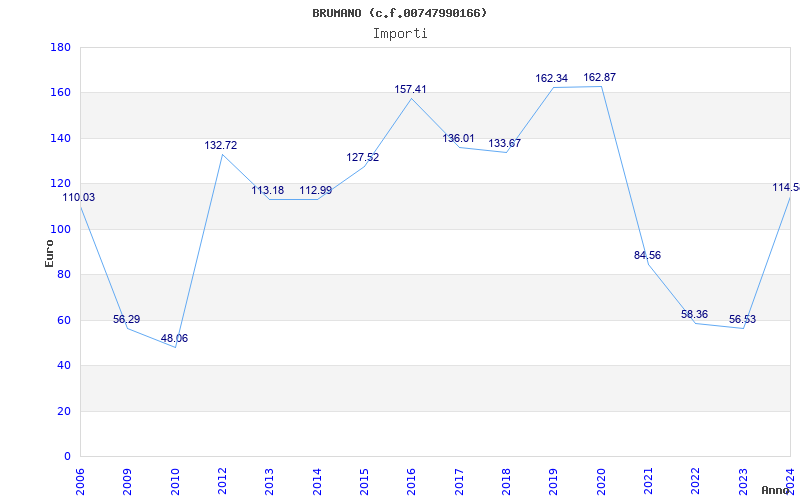Screen dimensions: 800x500
Task: Select data point value 48.06
Action: [174, 338]
